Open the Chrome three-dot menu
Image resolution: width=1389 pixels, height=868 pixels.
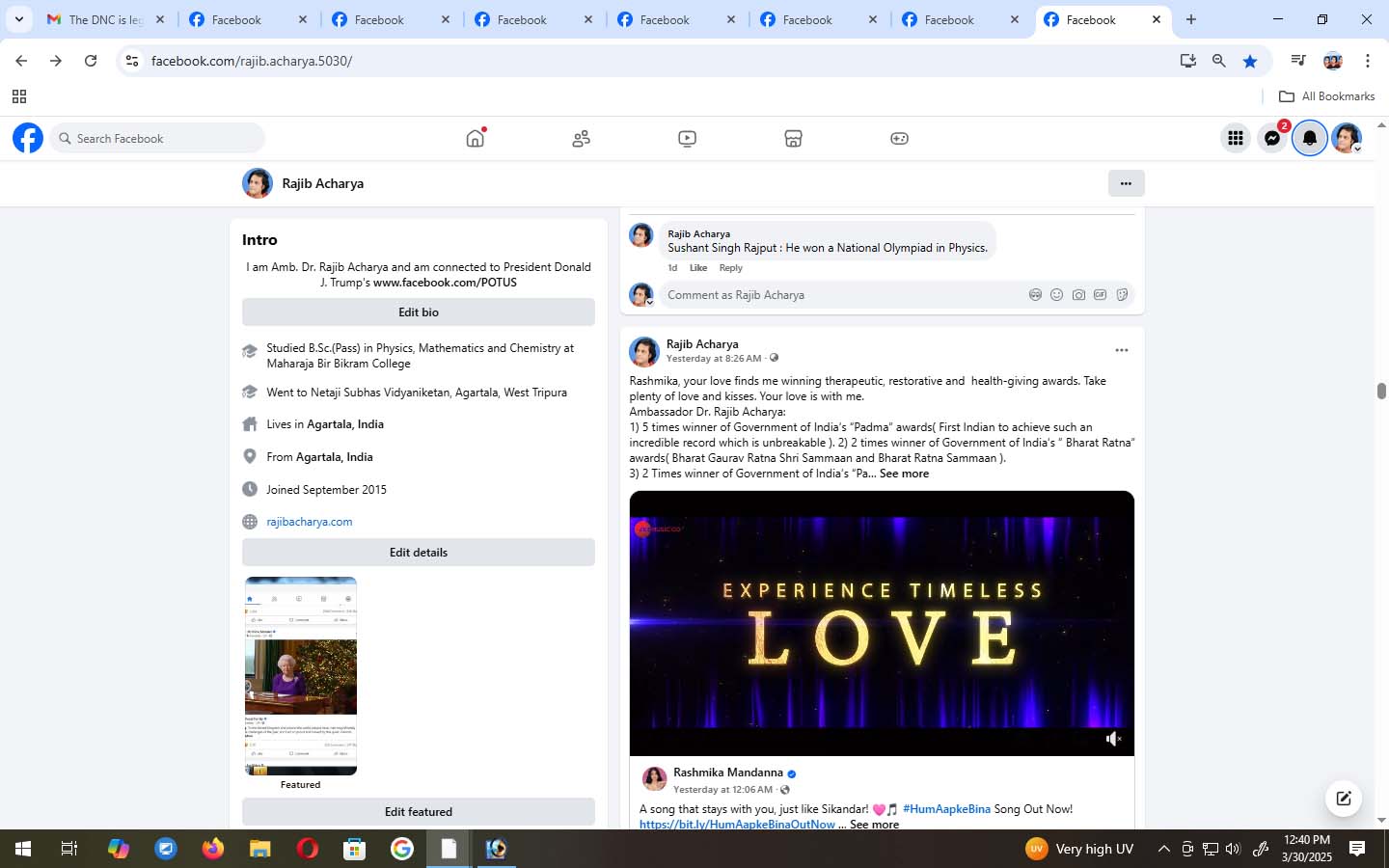click(1368, 61)
